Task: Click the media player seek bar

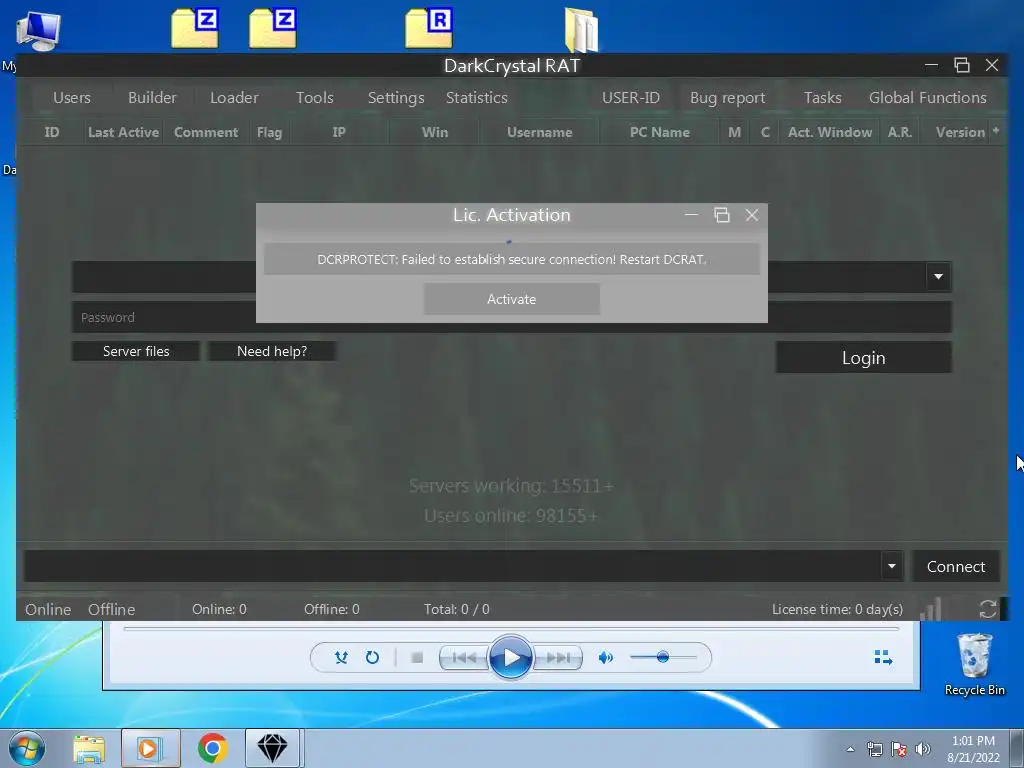Action: 511,628
